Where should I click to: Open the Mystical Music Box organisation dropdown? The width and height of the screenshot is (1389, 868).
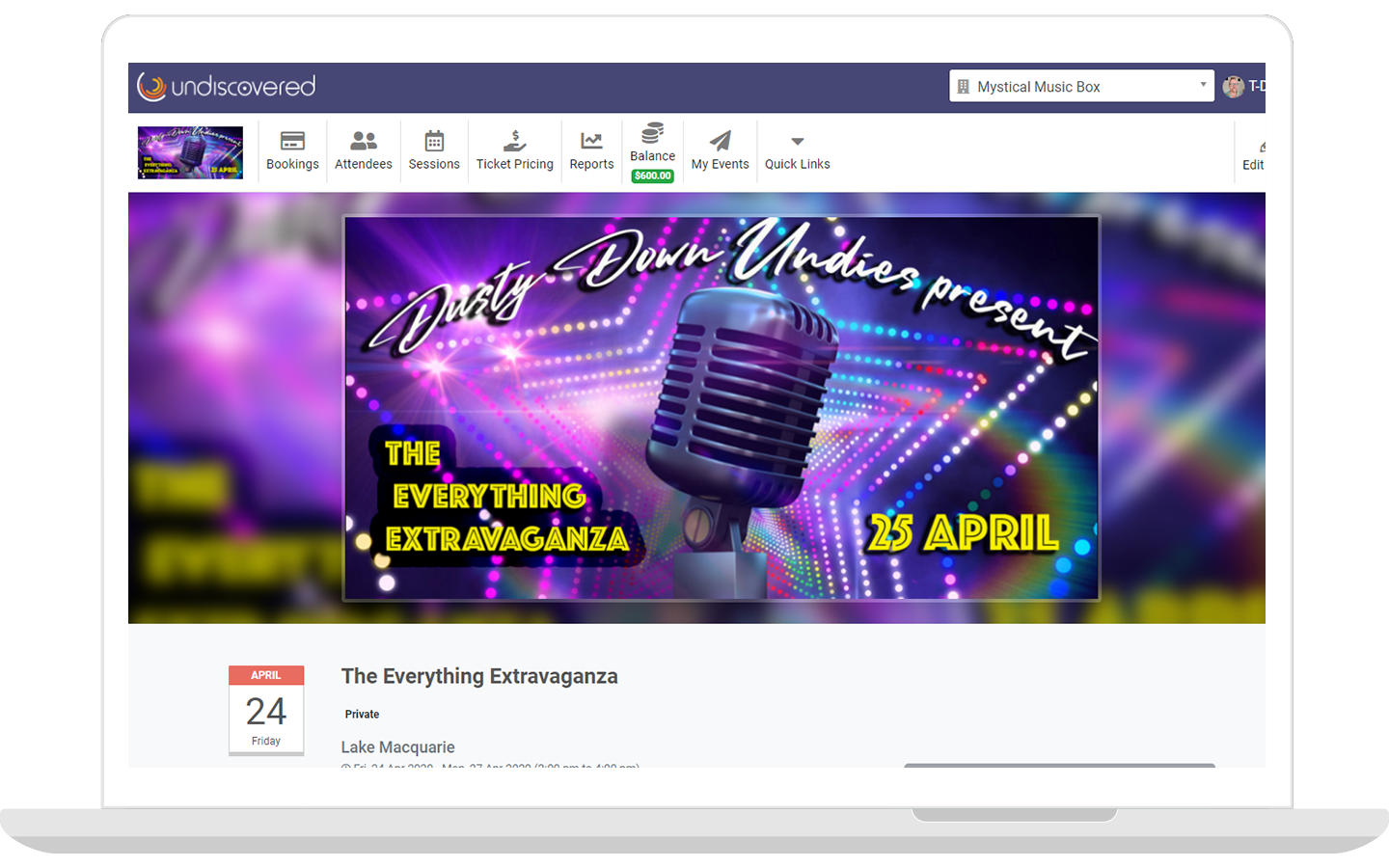click(1081, 86)
